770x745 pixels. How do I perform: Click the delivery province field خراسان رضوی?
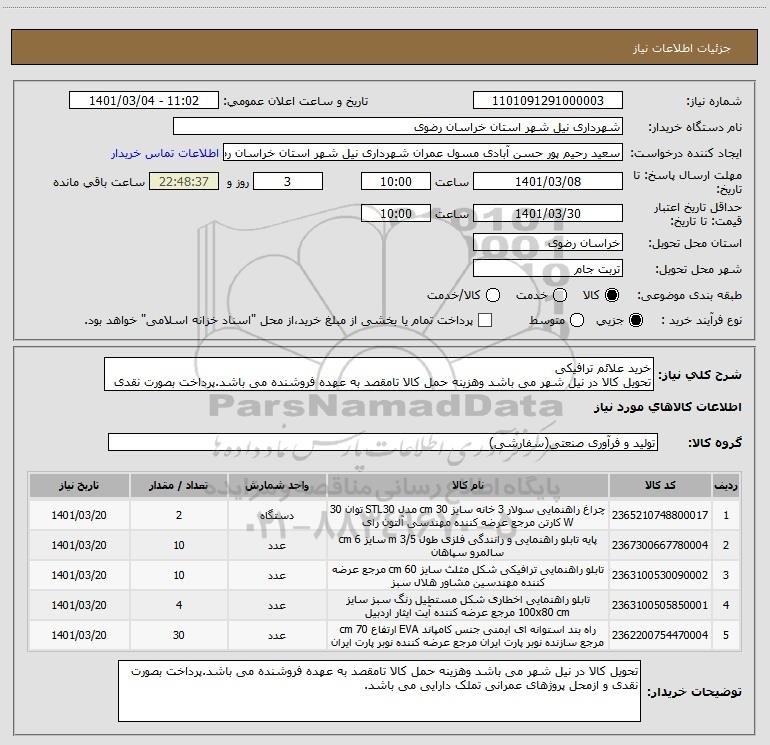tap(548, 242)
